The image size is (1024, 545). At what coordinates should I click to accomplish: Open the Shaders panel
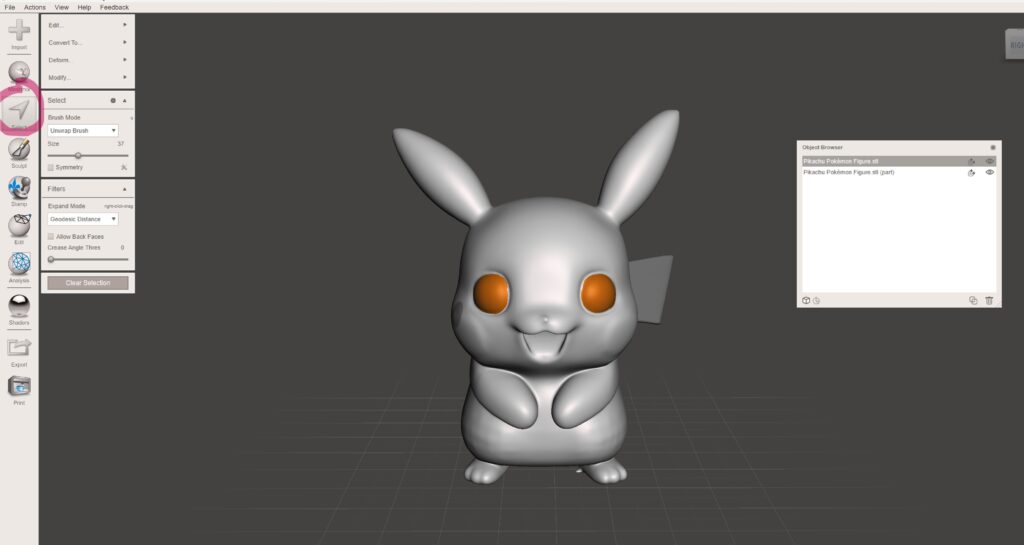click(x=19, y=307)
